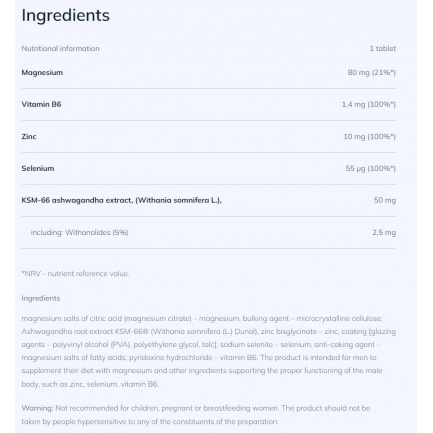Select the smaller Ingredients subheading
This screenshot has height=433, width=433.
pyautogui.click(x=41, y=298)
